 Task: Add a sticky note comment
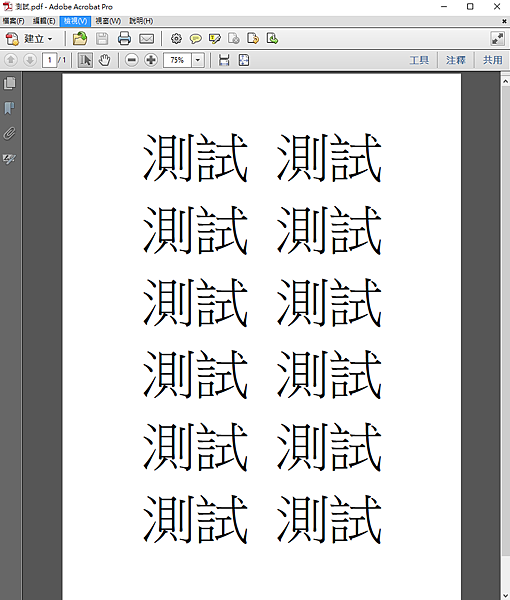pos(196,39)
